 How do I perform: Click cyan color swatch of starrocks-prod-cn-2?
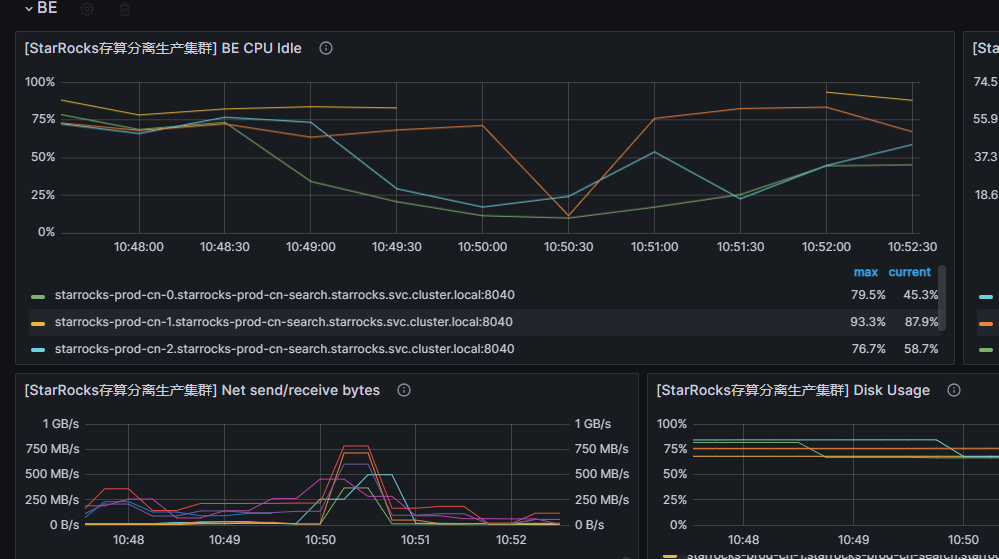pyautogui.click(x=38, y=350)
